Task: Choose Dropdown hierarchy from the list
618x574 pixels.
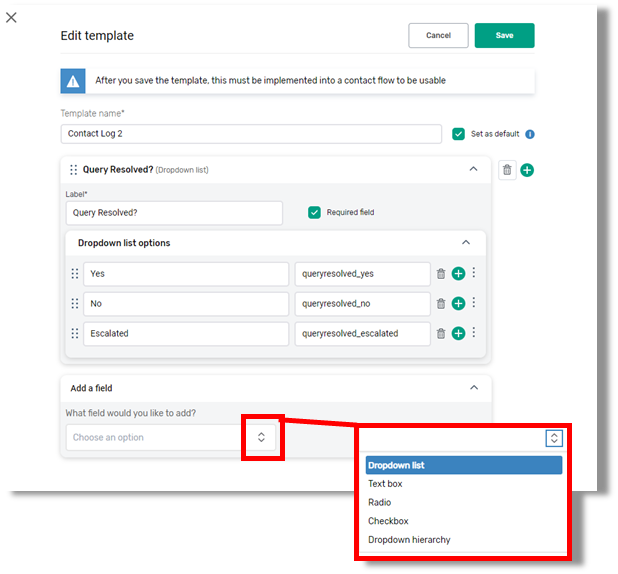Action: 409,540
